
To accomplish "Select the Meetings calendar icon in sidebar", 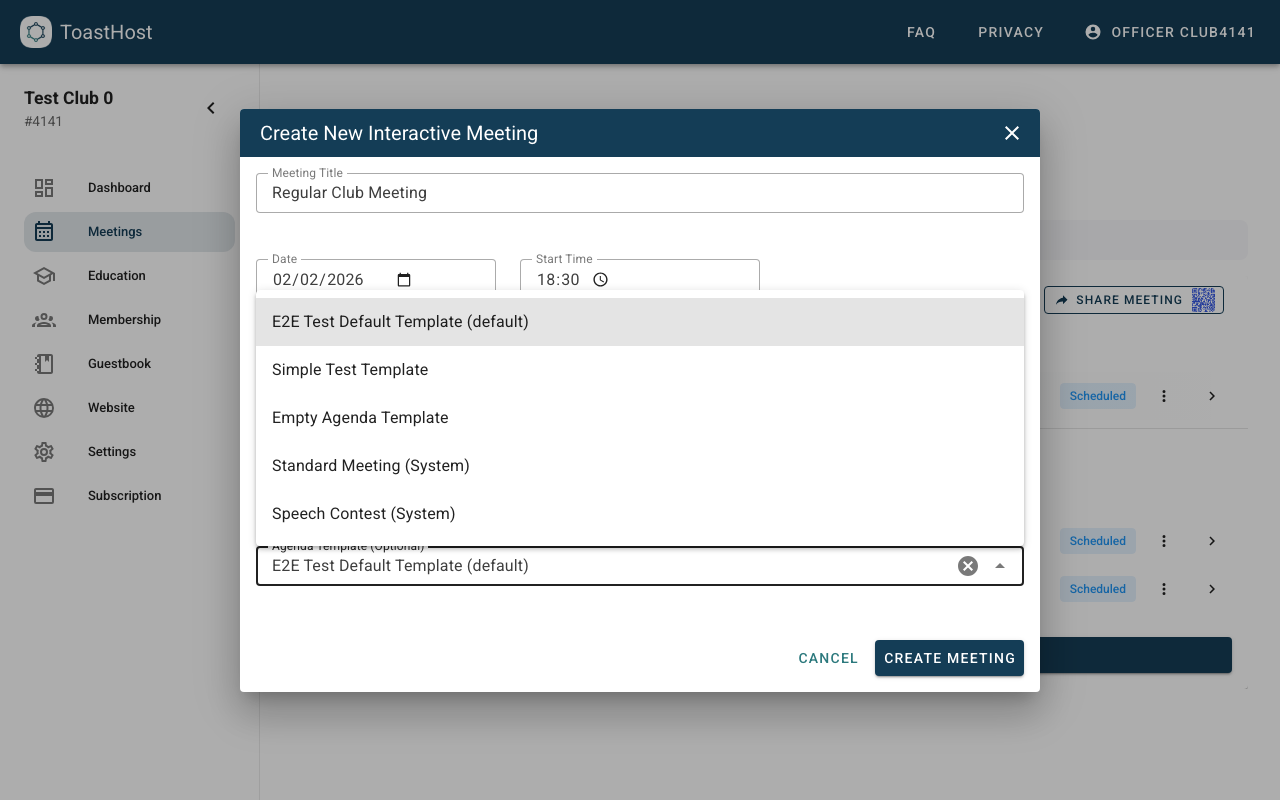I will tap(43, 231).
